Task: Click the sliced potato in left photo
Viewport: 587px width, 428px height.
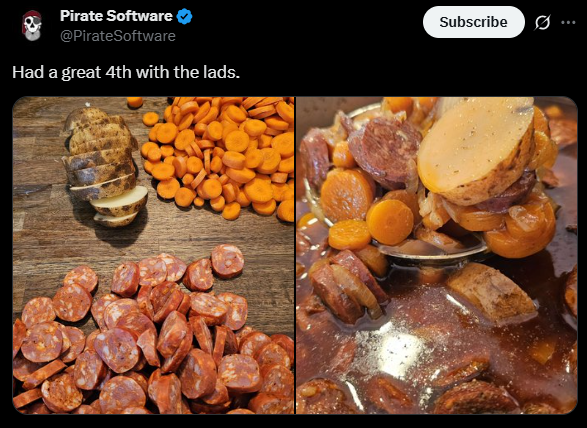Action: pos(104,167)
